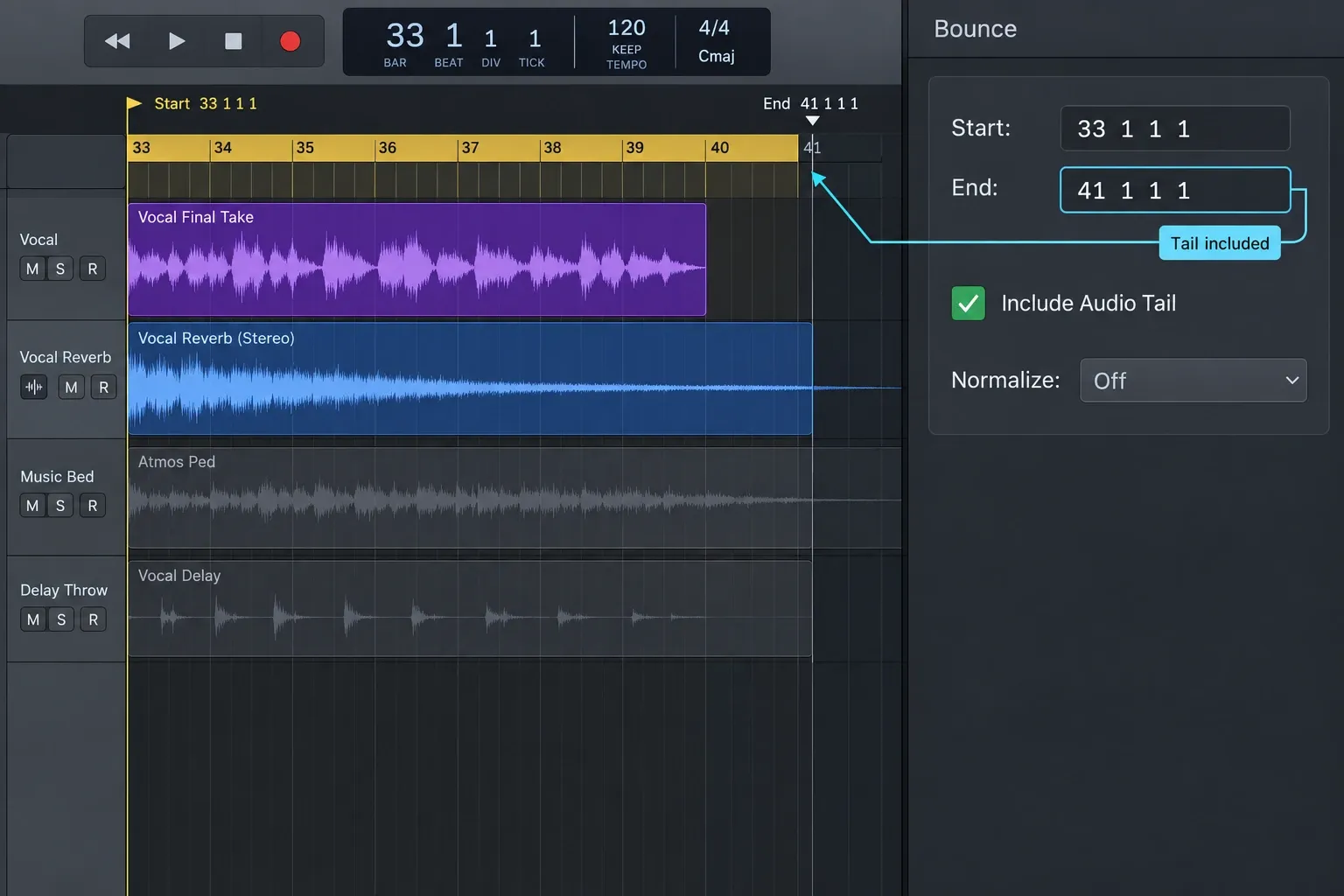Click bar 36 in the timeline ruler
The height and width of the screenshot is (896, 1344).
tap(388, 148)
